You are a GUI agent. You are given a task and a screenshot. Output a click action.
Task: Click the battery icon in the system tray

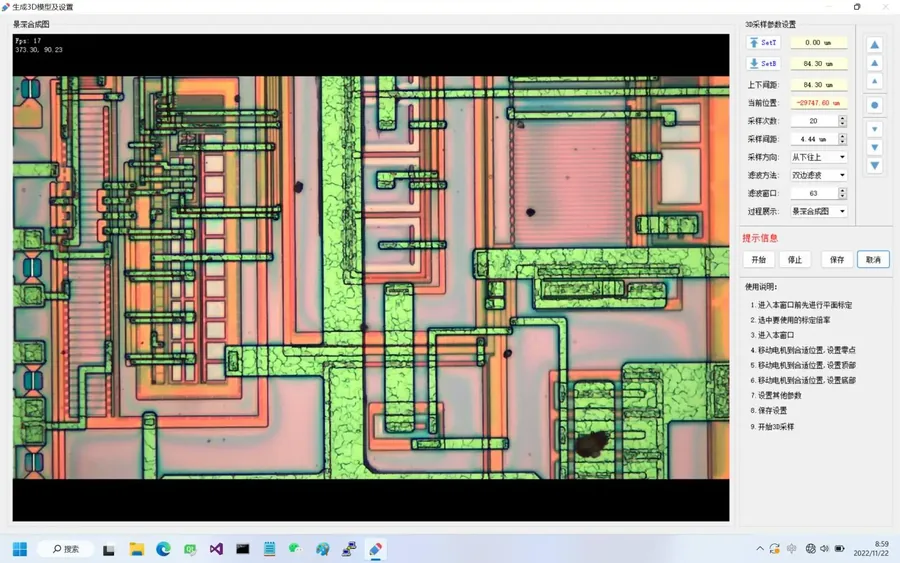tap(839, 549)
